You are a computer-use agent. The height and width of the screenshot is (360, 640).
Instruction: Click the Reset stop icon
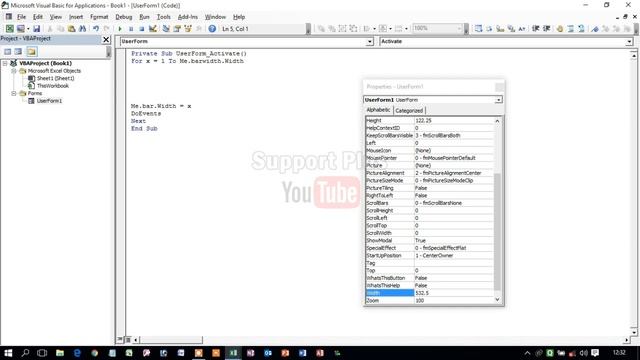point(142,29)
